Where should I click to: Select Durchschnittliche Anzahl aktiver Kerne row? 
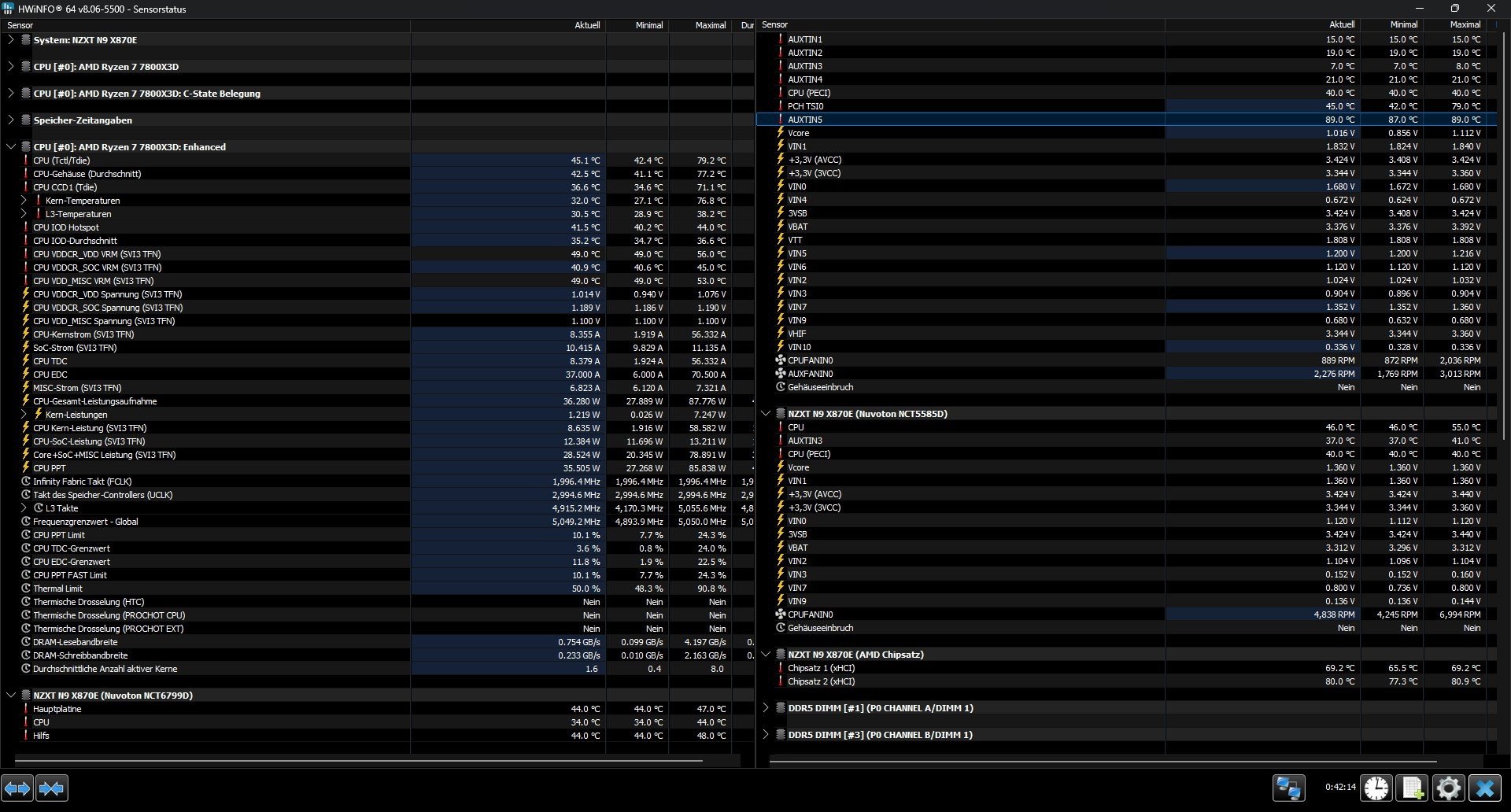(x=378, y=669)
